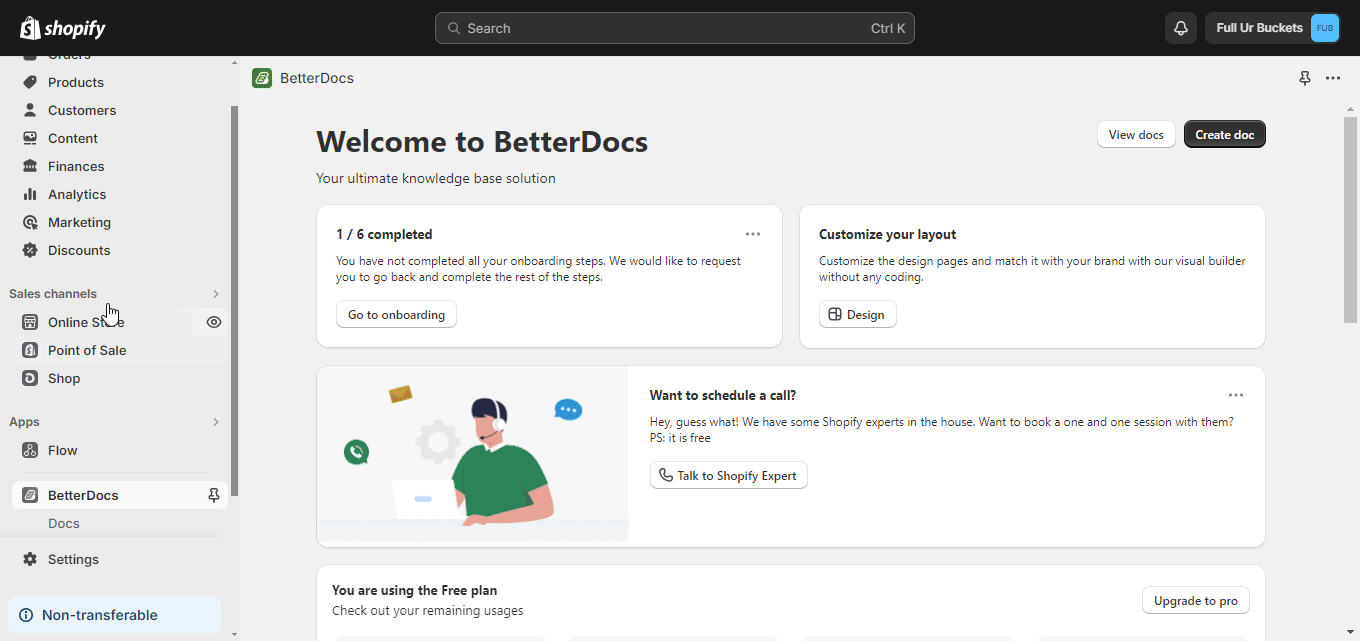Screen dimensions: 1360x641
Task: Click the Shopify logo in top bar
Action: point(62,28)
